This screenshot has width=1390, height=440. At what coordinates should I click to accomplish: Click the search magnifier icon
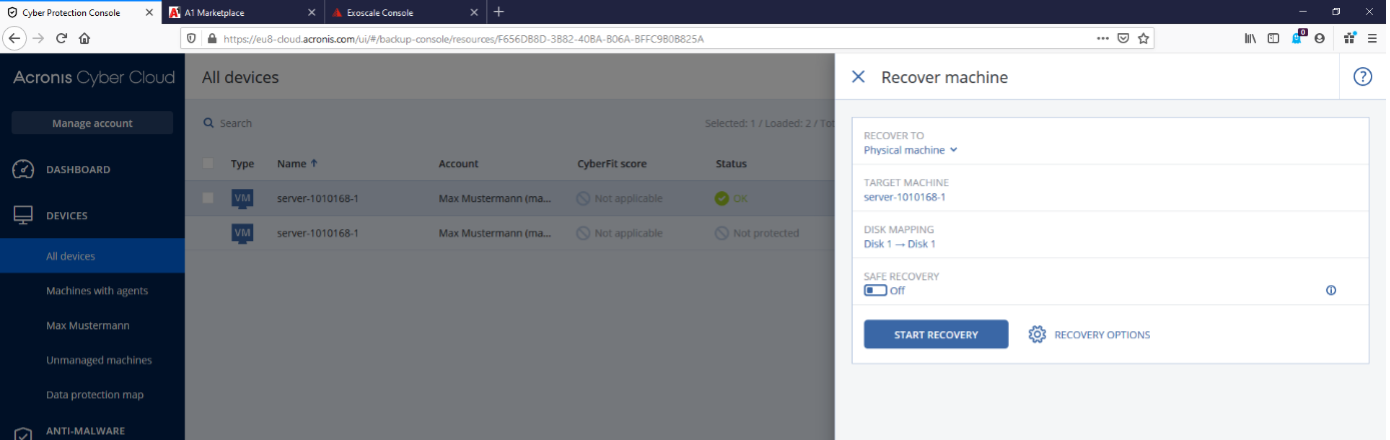[209, 123]
